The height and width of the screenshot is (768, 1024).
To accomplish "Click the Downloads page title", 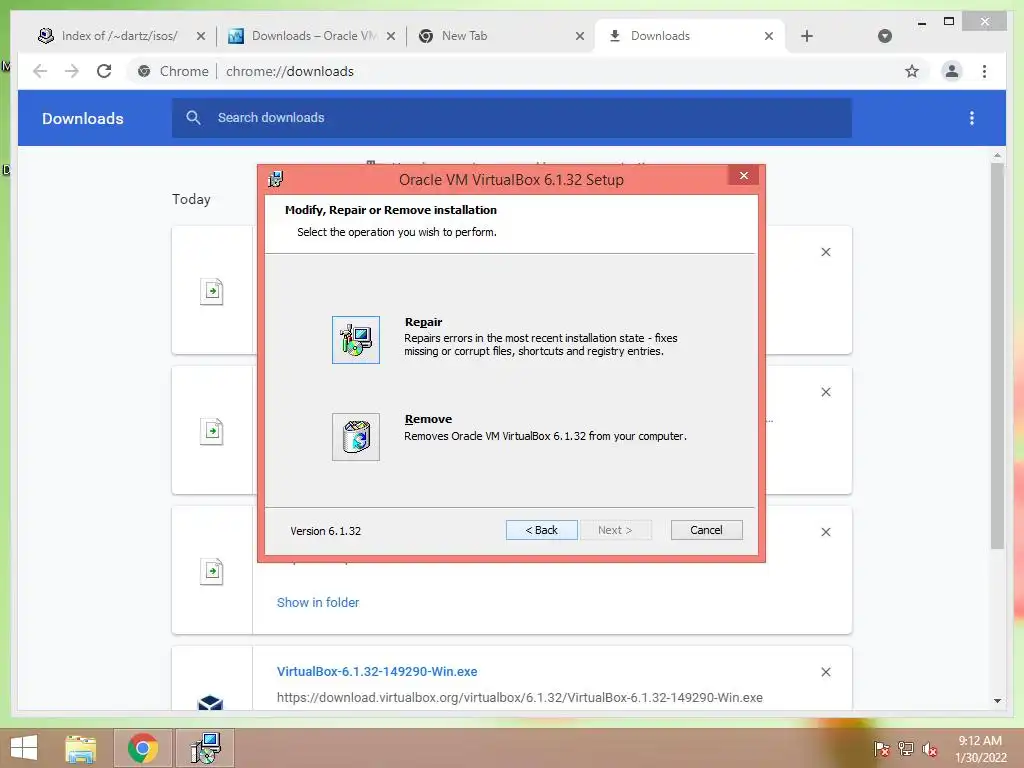I will 83,118.
